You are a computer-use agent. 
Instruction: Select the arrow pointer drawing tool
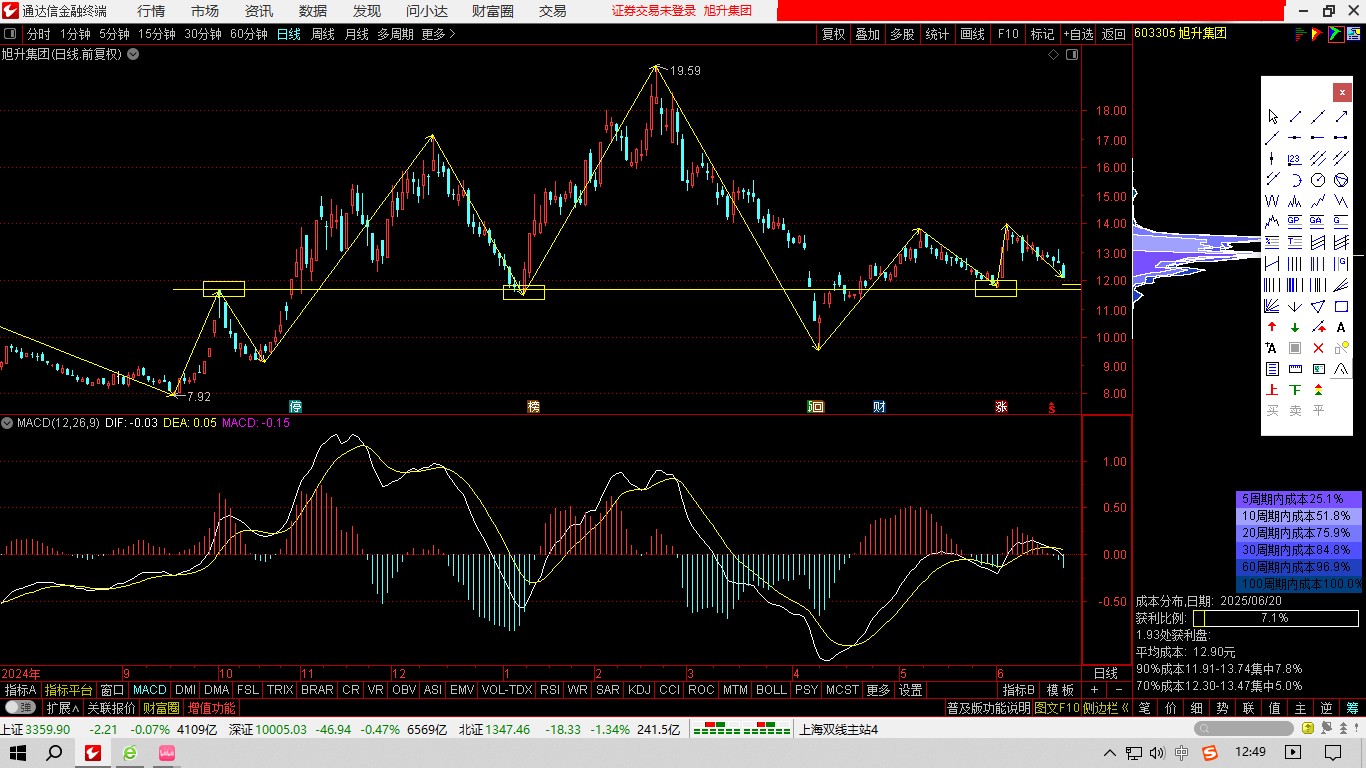tap(1272, 116)
